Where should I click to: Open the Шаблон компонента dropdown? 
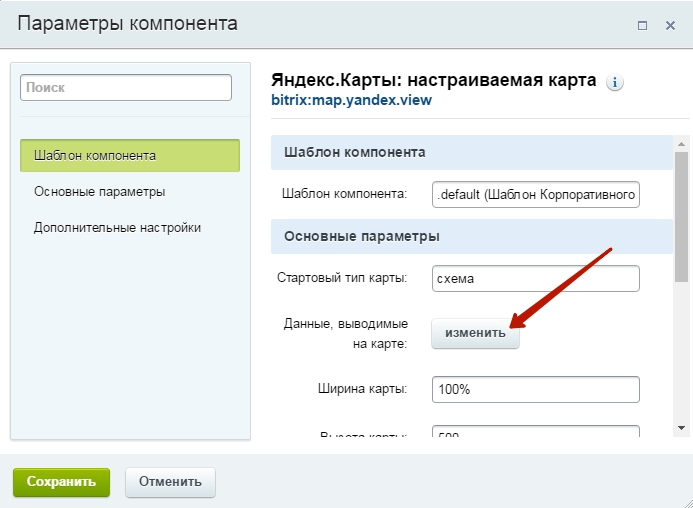click(536, 194)
